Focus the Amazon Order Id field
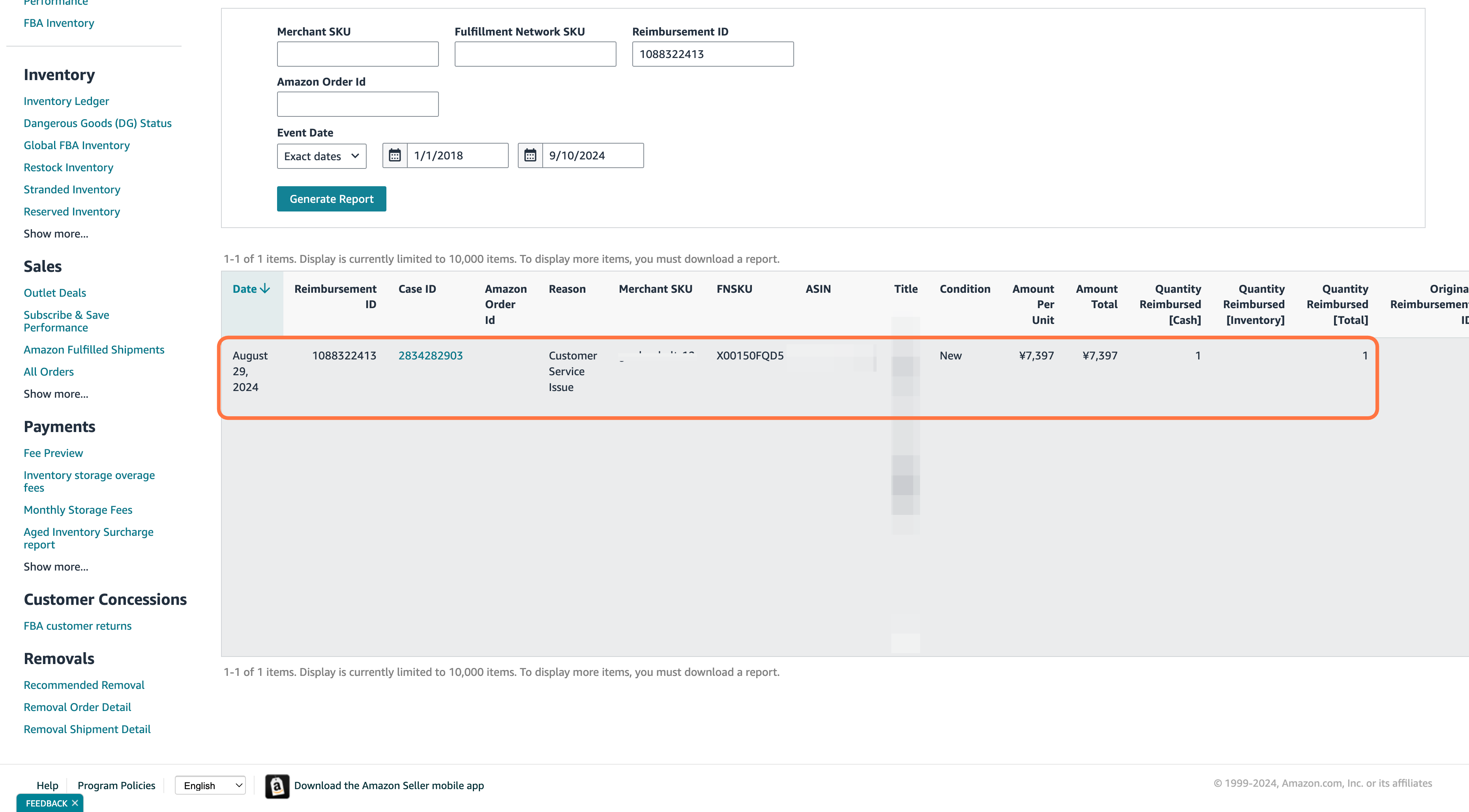The image size is (1469, 812). 358,104
